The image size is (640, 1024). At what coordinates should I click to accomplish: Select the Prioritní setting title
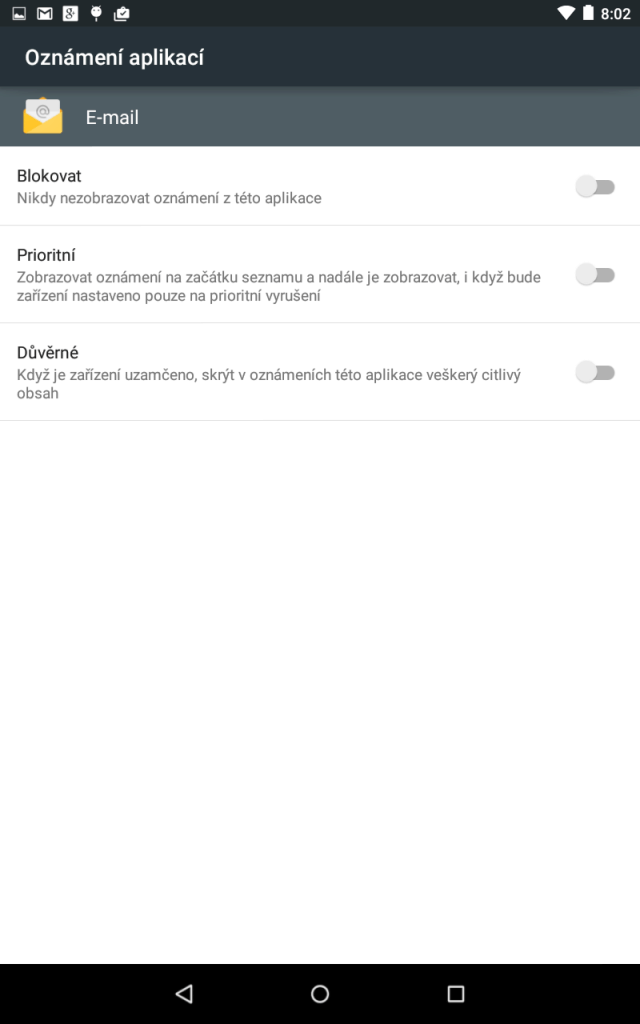pos(46,255)
